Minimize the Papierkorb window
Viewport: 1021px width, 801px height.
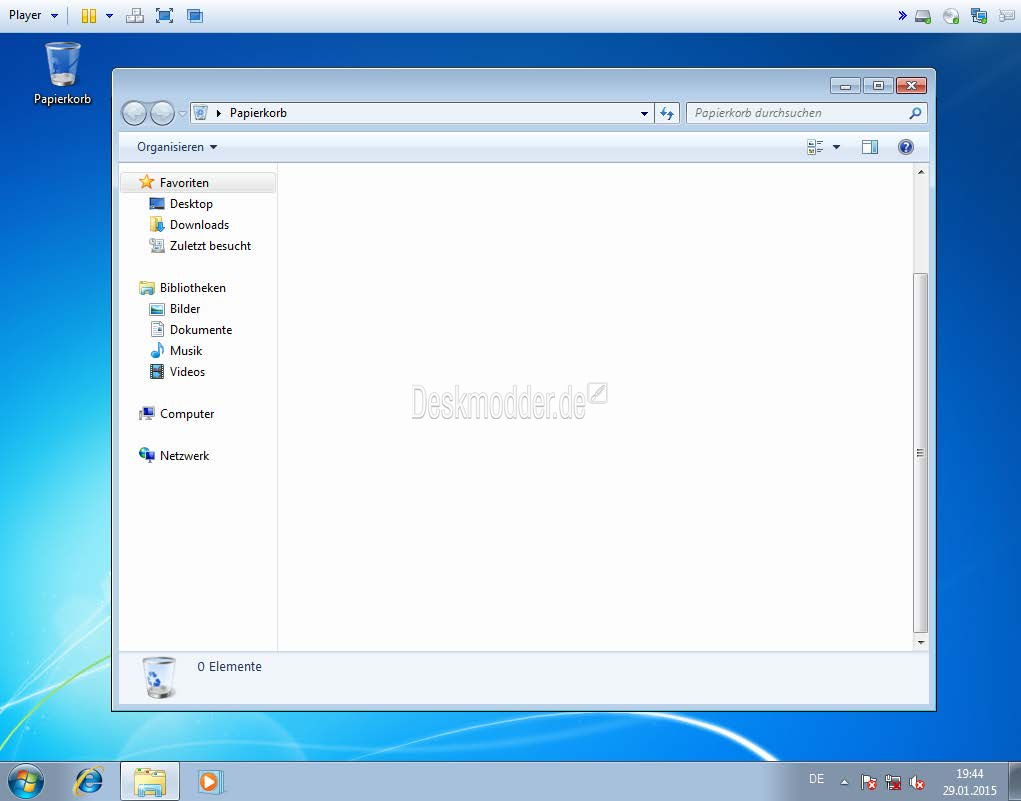click(x=846, y=86)
